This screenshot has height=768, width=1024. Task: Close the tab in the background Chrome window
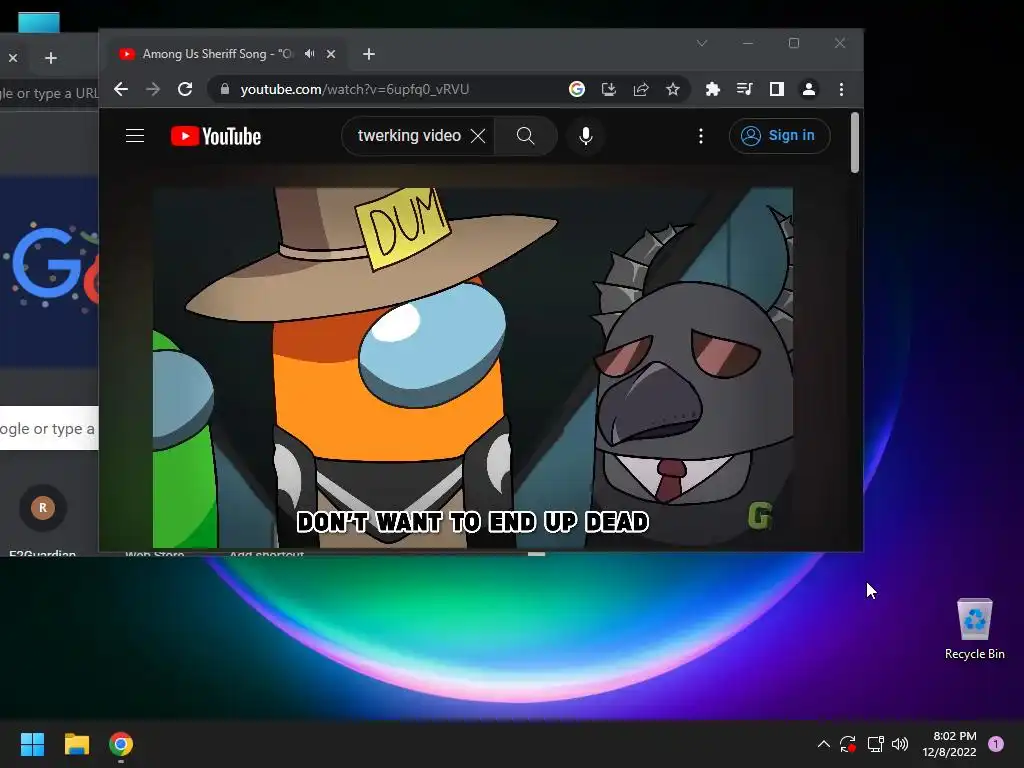pos(13,58)
